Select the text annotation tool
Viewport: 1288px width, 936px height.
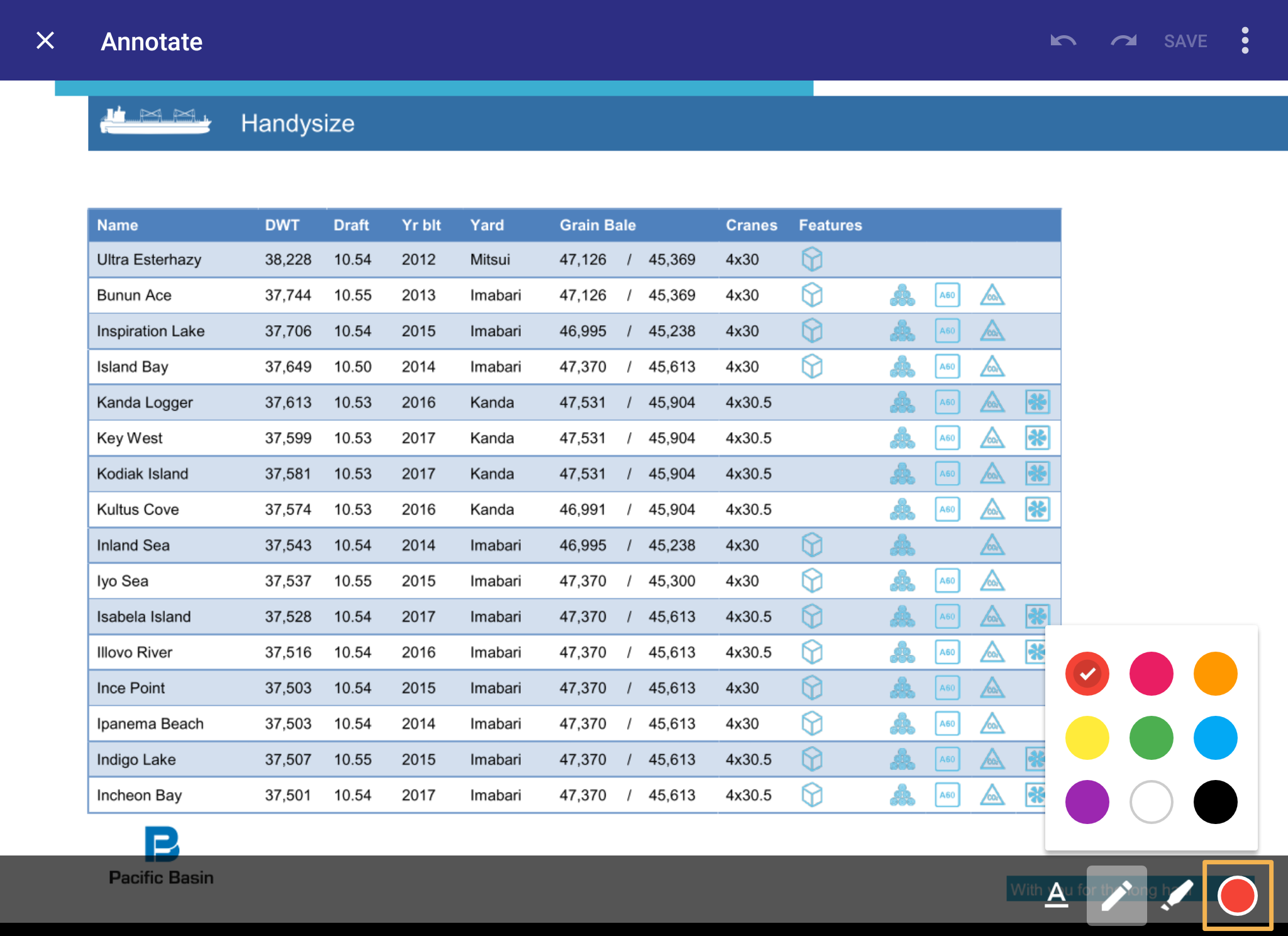pyautogui.click(x=1057, y=895)
